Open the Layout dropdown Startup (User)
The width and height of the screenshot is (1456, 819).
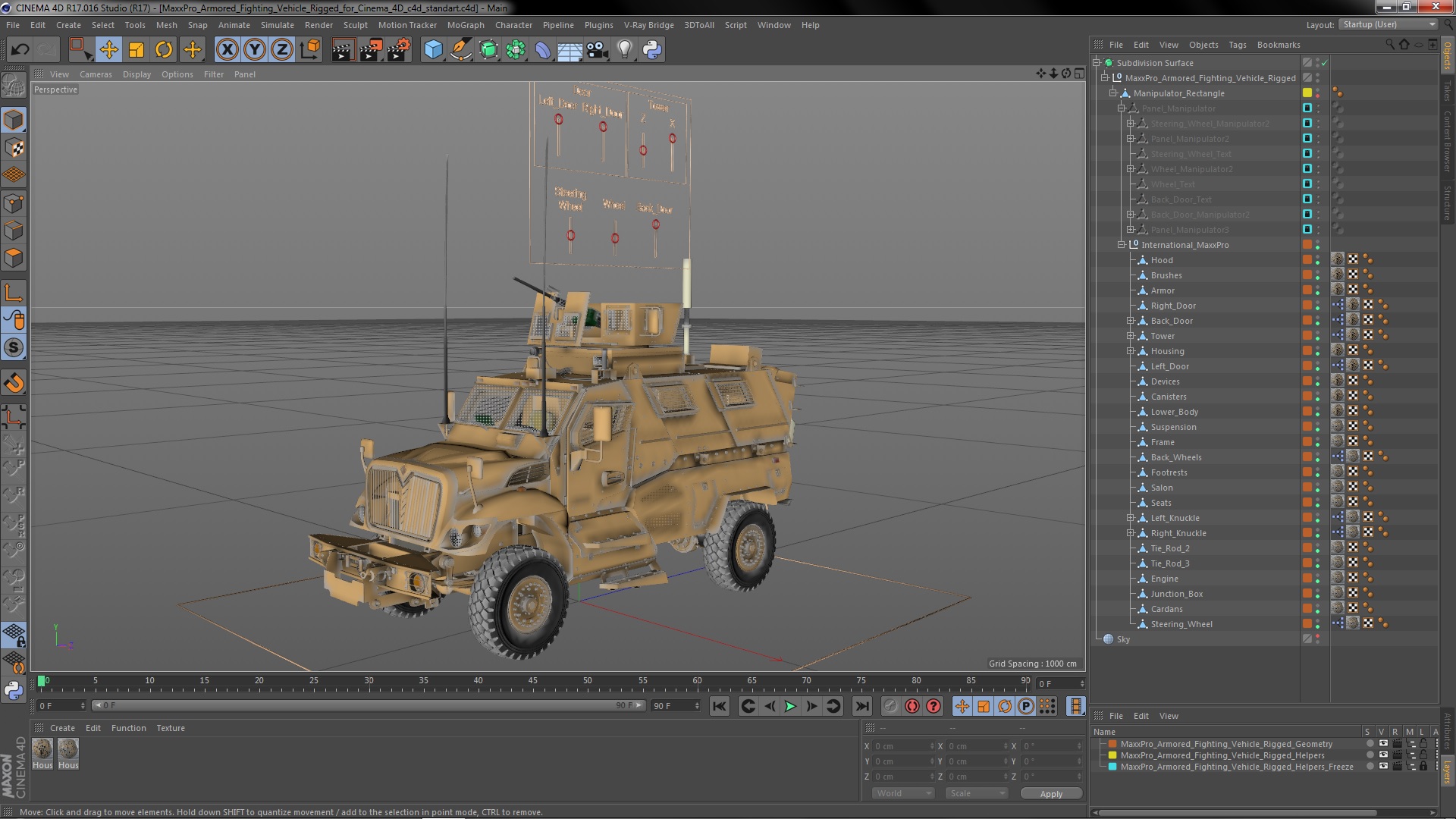click(x=1387, y=24)
